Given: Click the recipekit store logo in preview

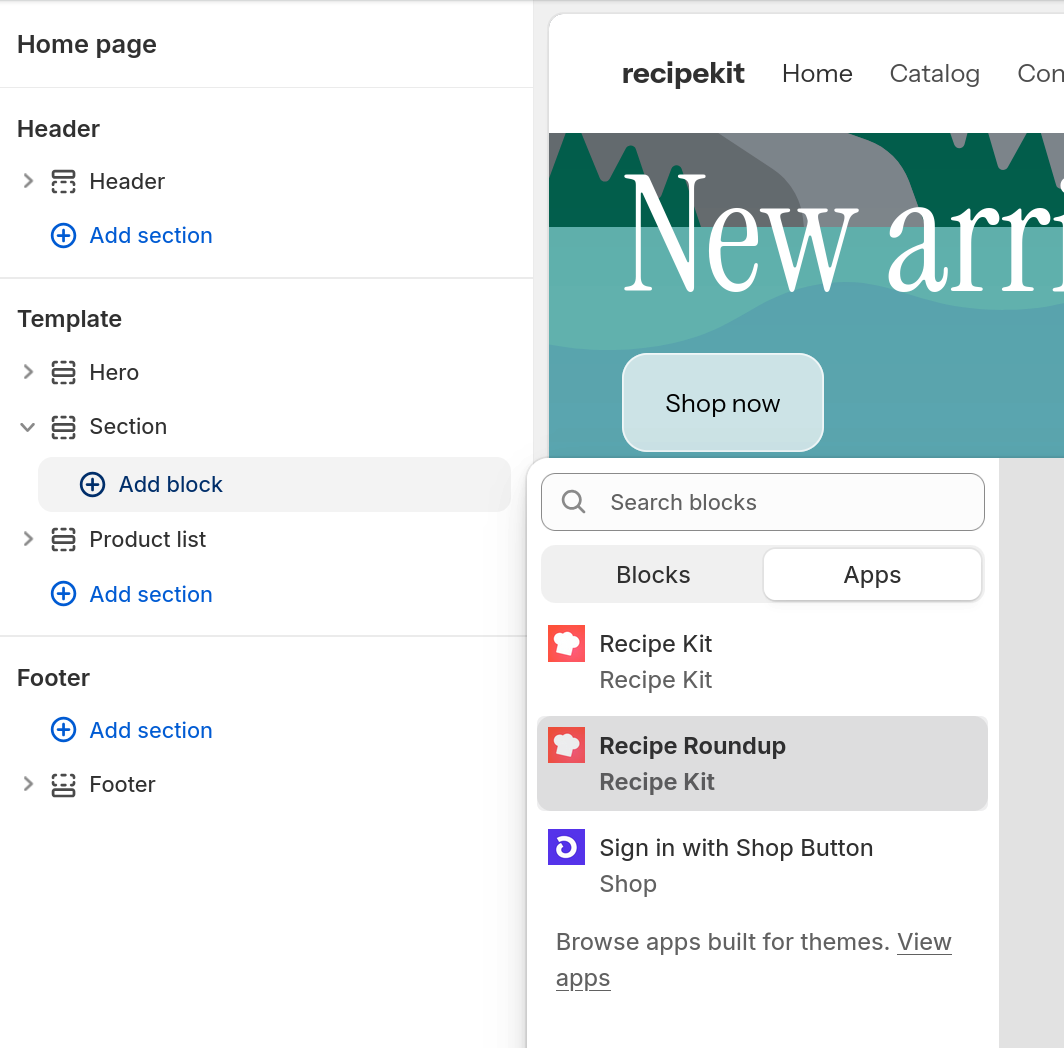Looking at the screenshot, I should point(683,73).
